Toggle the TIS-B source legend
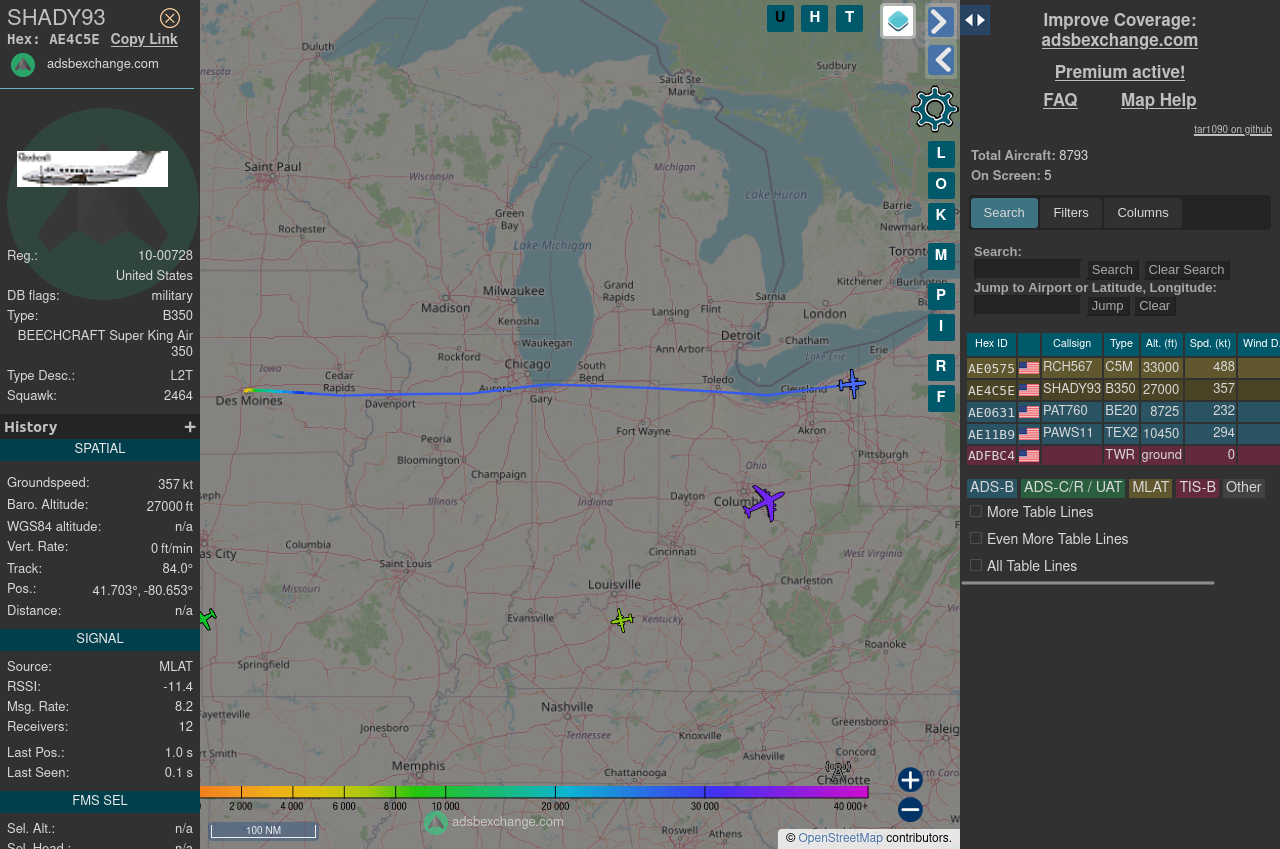 tap(1197, 488)
